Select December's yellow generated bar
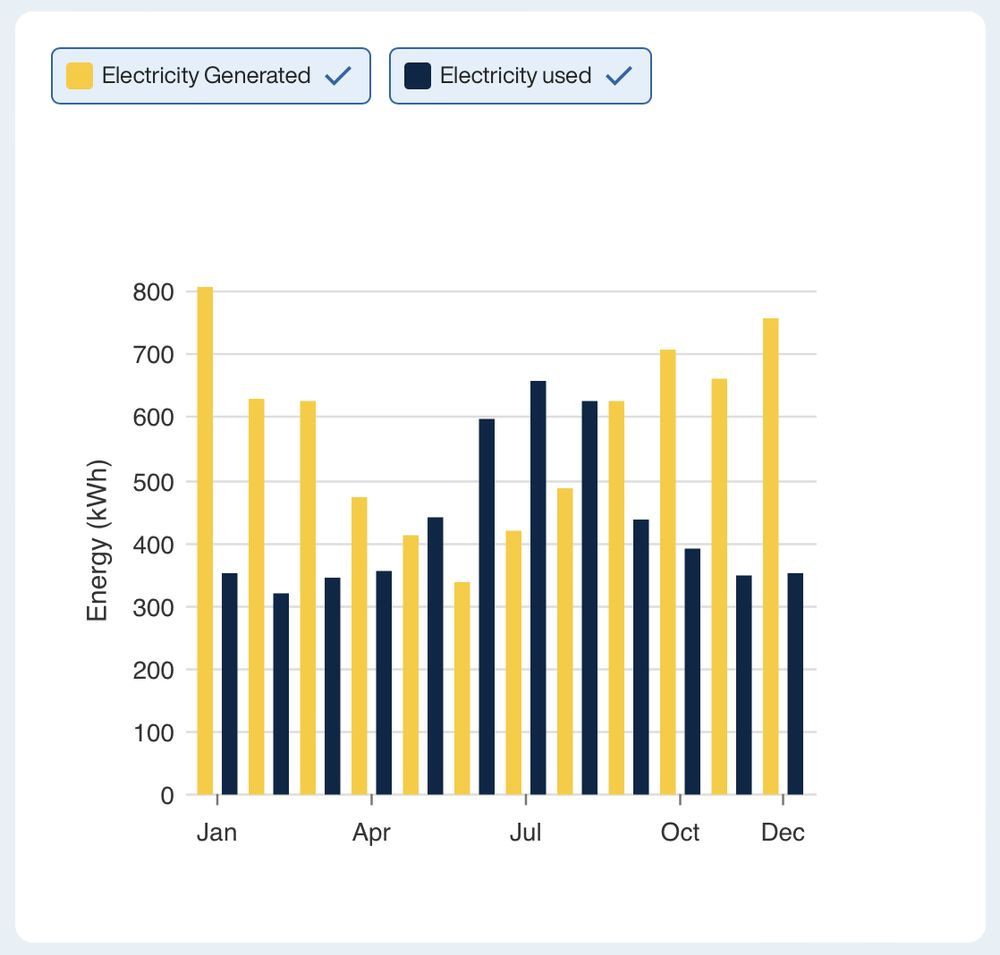1000x955 pixels. pos(770,556)
